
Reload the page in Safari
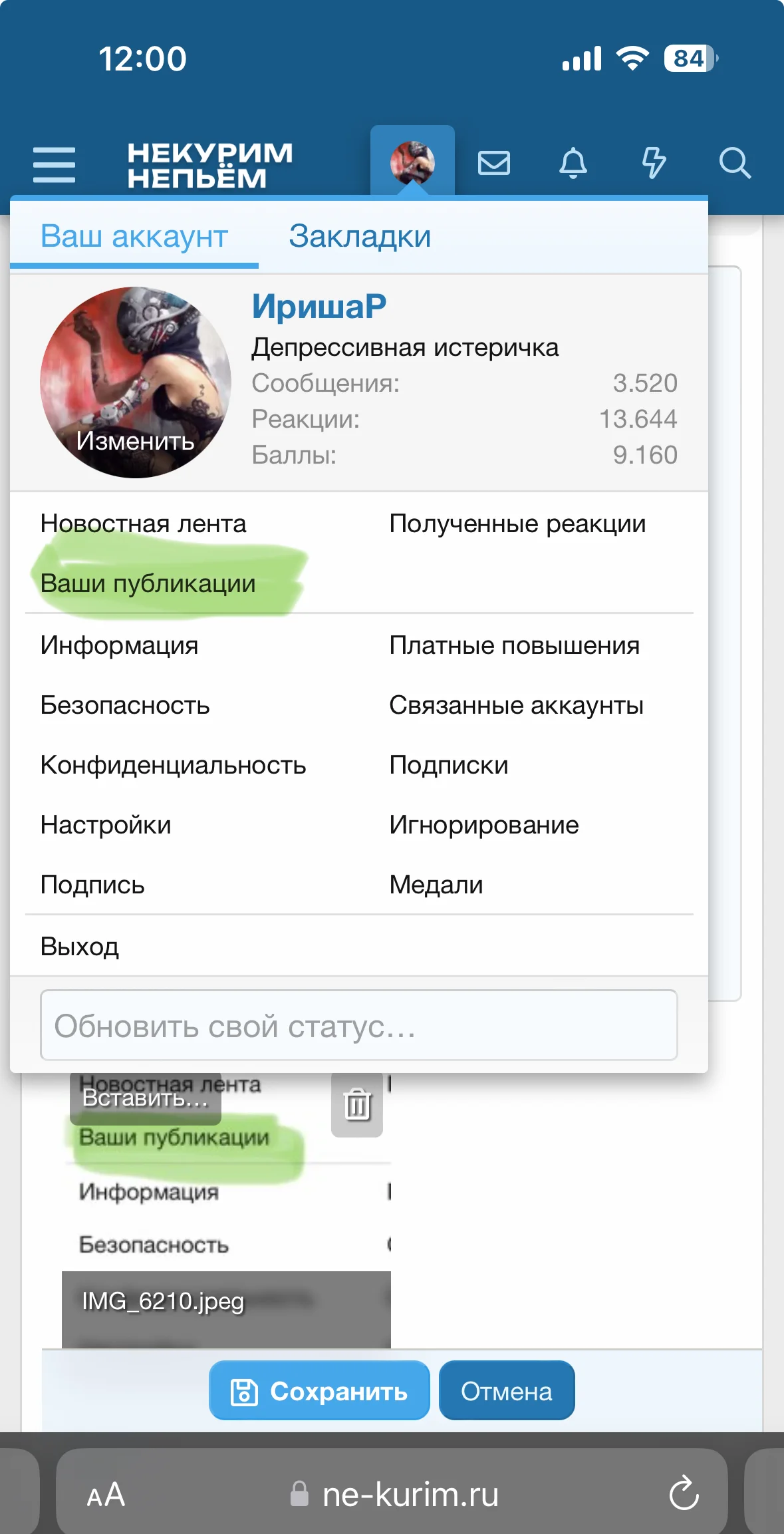(684, 1494)
